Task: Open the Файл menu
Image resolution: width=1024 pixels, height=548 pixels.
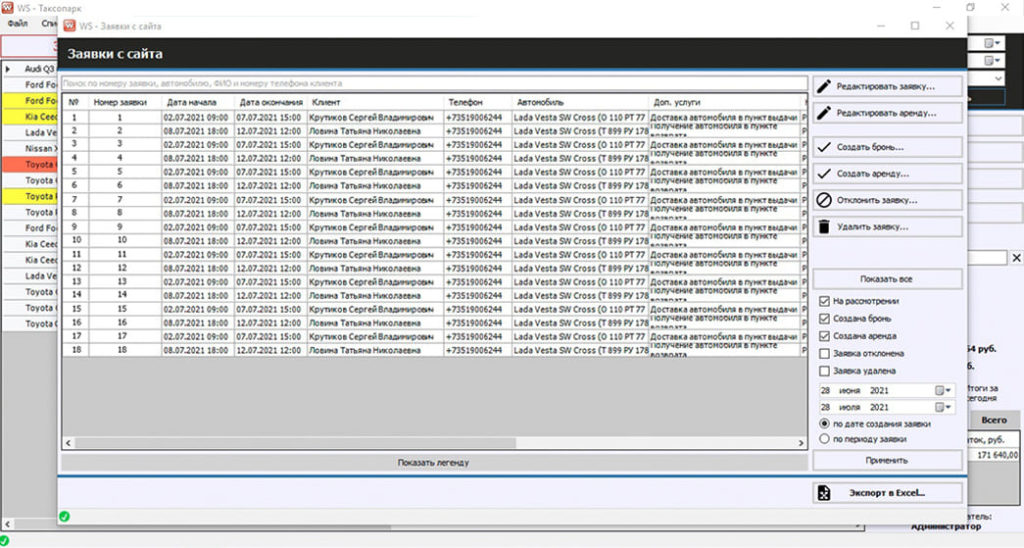Action: 18,24
